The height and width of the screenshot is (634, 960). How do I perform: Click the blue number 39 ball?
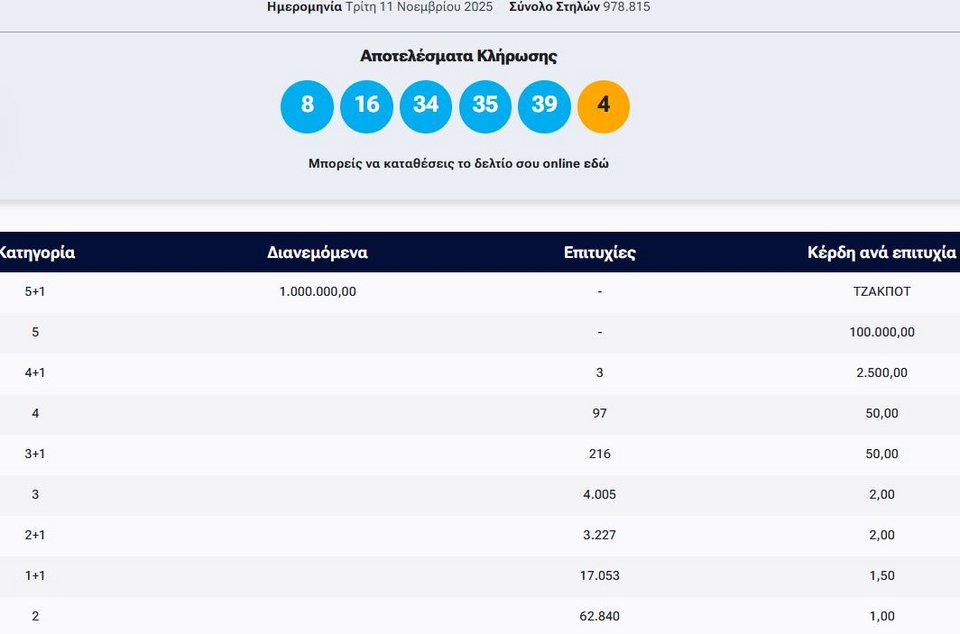click(544, 107)
